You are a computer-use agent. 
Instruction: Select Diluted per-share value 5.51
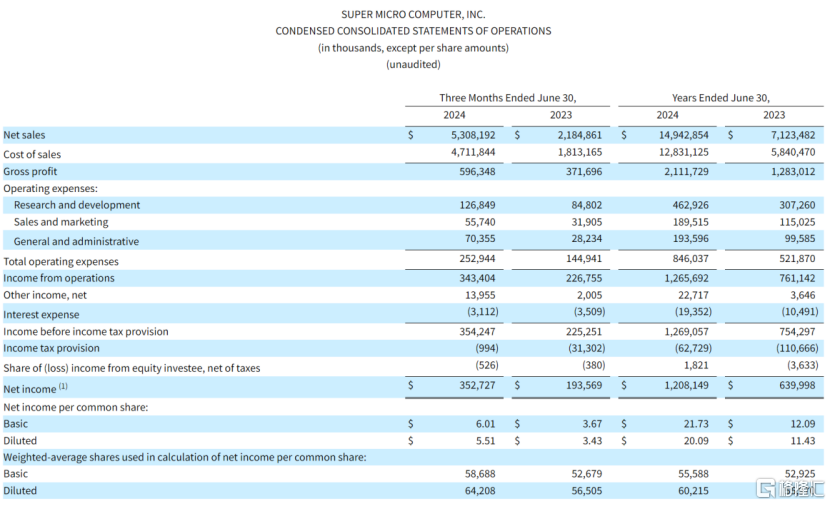[x=485, y=441]
